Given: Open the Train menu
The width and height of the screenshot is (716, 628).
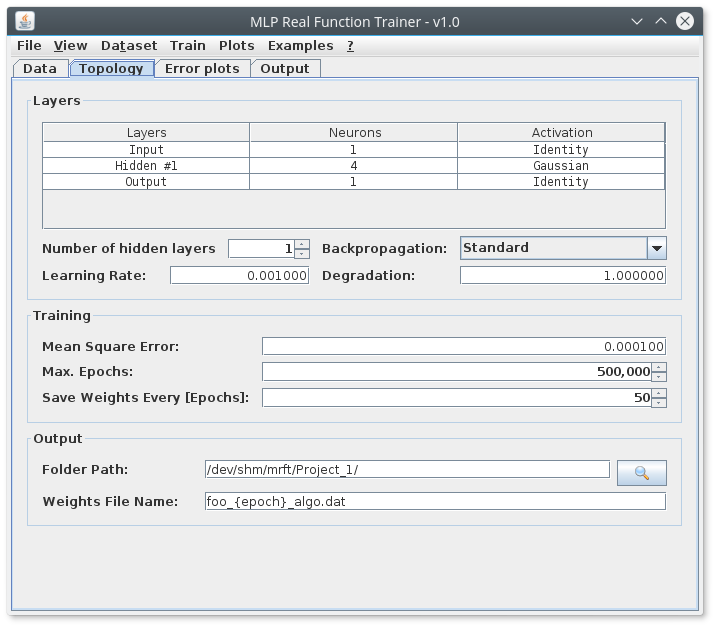Looking at the screenshot, I should (188, 46).
